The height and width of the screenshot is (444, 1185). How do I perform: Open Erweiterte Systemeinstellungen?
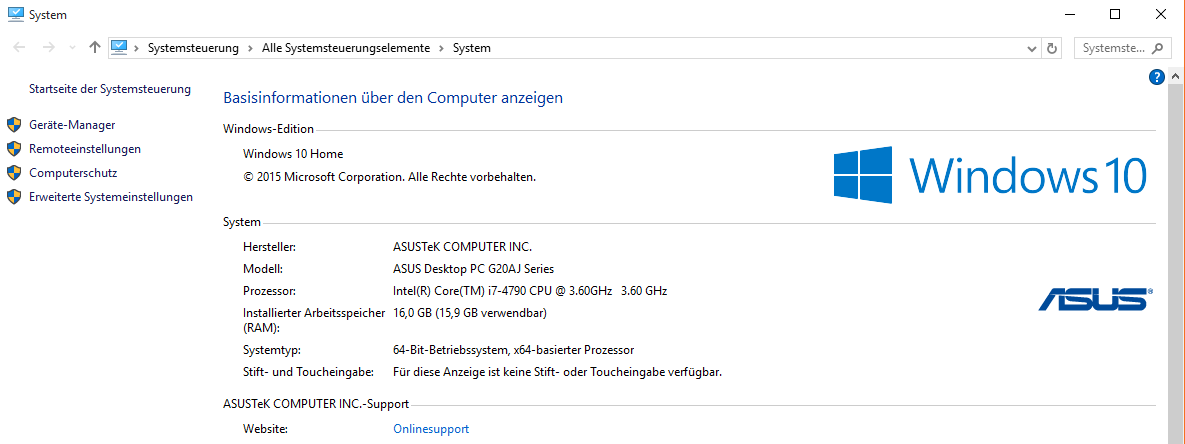tap(111, 197)
